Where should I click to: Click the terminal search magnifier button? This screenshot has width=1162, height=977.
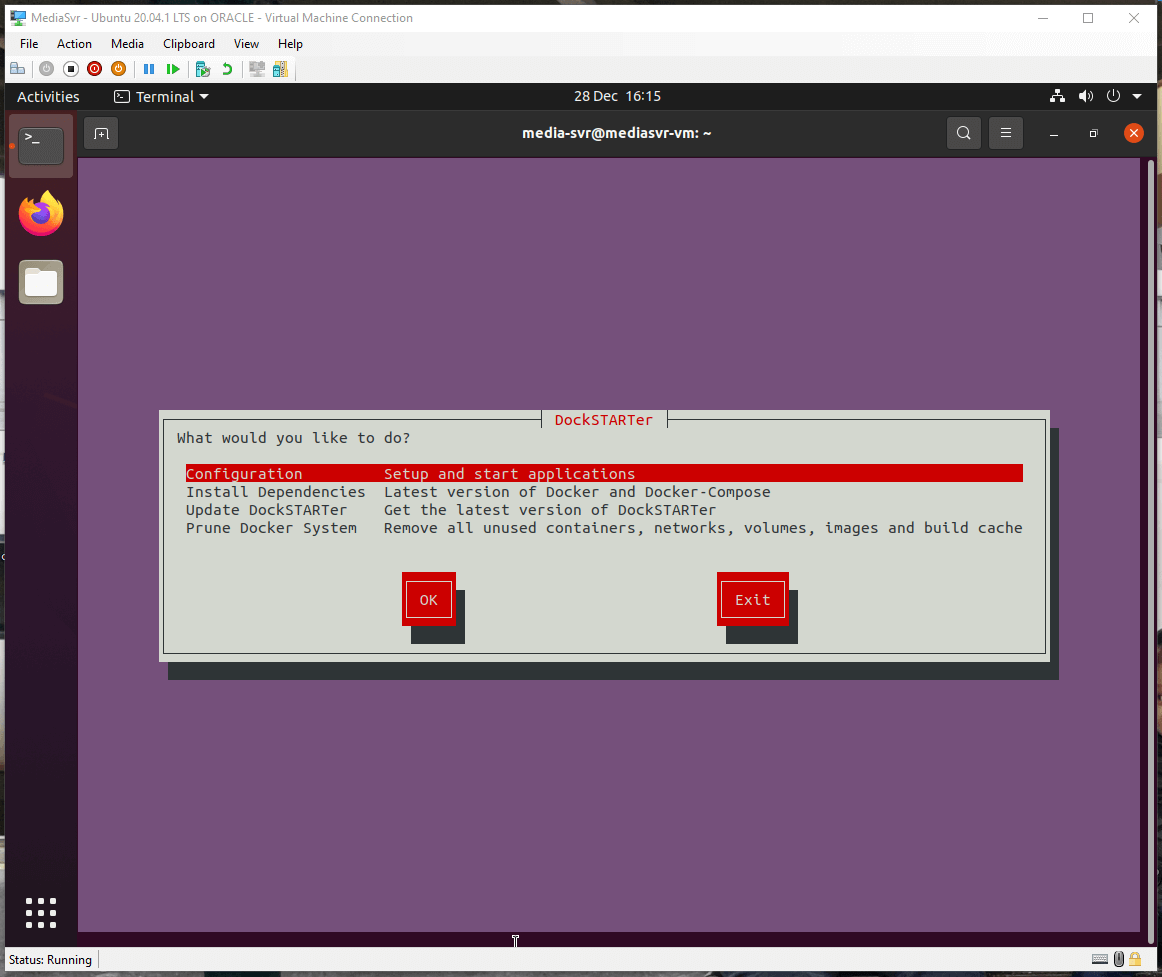pyautogui.click(x=963, y=133)
